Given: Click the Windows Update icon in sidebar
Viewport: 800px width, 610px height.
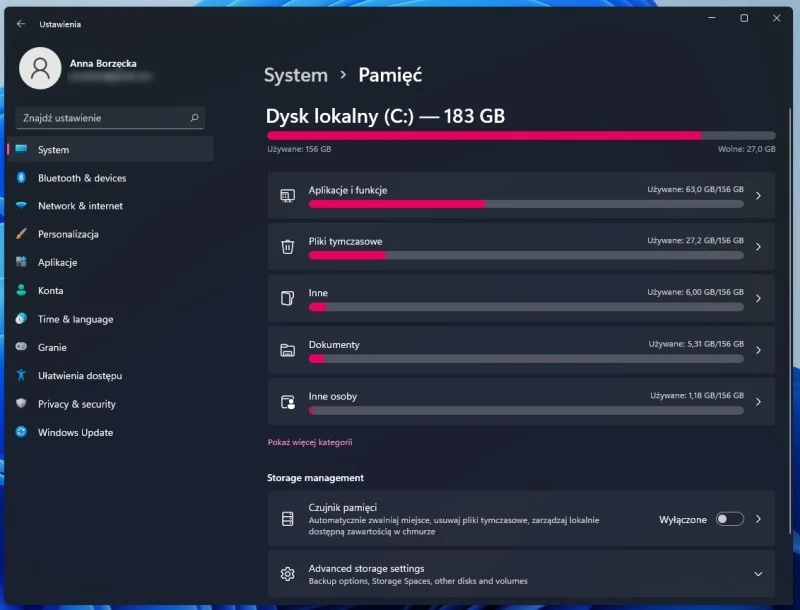Looking at the screenshot, I should (21, 432).
